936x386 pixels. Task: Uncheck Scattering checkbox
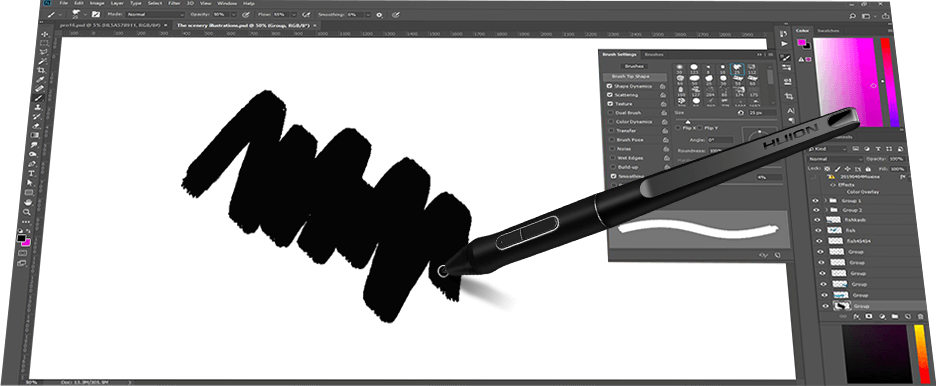coord(610,95)
